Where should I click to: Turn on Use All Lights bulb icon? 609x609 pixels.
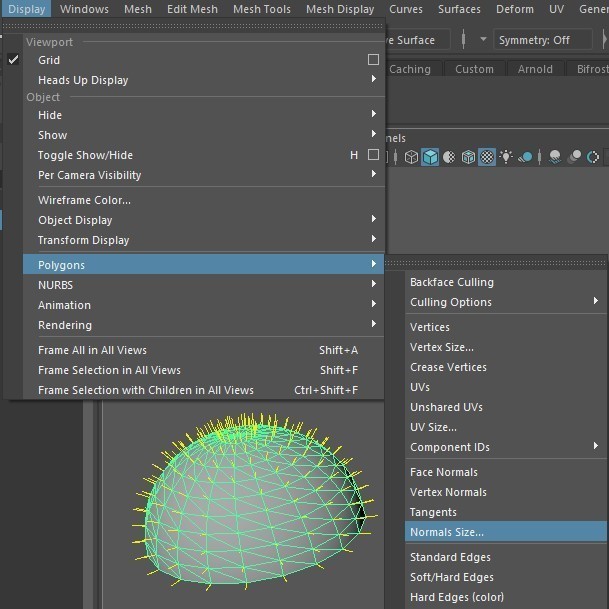click(x=507, y=157)
